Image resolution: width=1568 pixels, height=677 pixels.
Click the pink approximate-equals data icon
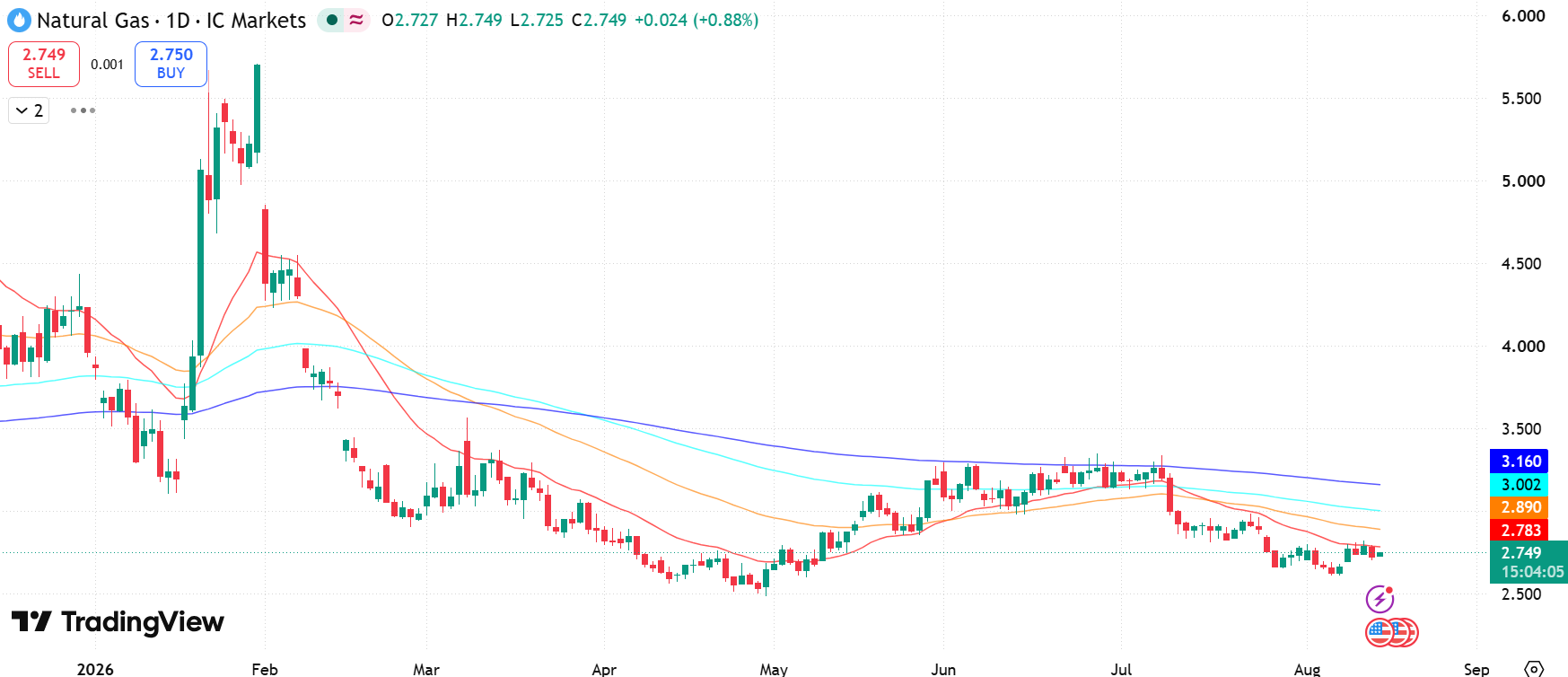pos(356,20)
